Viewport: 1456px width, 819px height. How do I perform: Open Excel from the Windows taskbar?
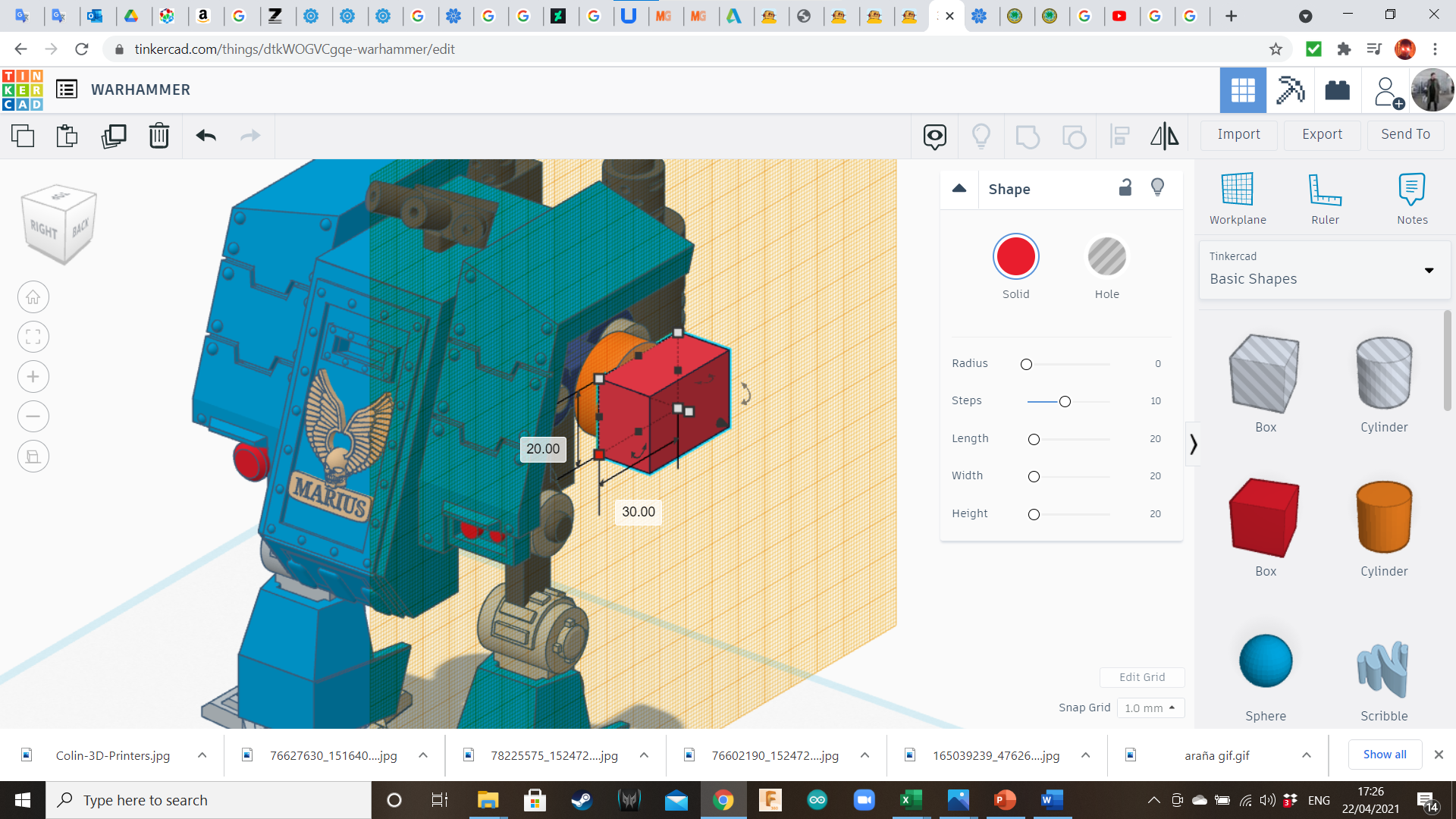[x=910, y=800]
